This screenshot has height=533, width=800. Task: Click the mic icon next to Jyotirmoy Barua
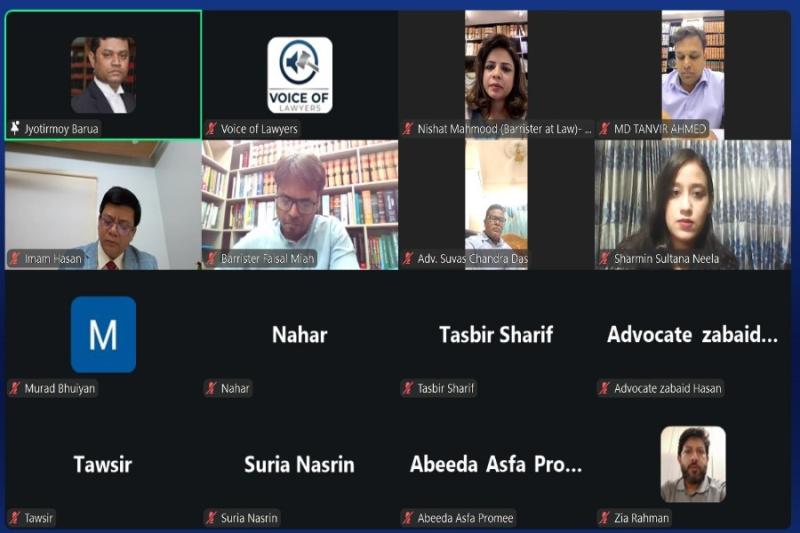tap(15, 128)
